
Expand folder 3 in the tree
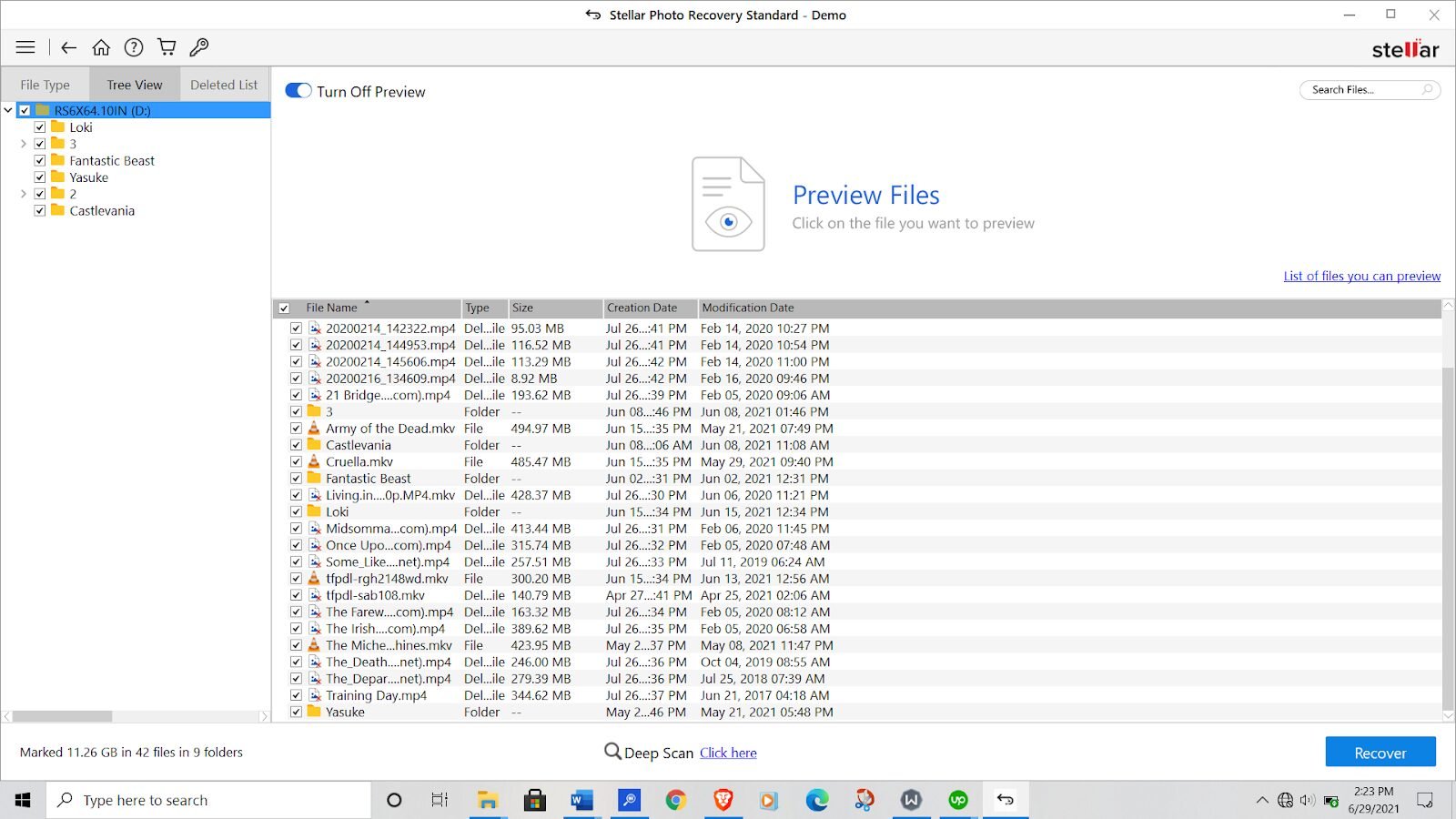coord(24,144)
